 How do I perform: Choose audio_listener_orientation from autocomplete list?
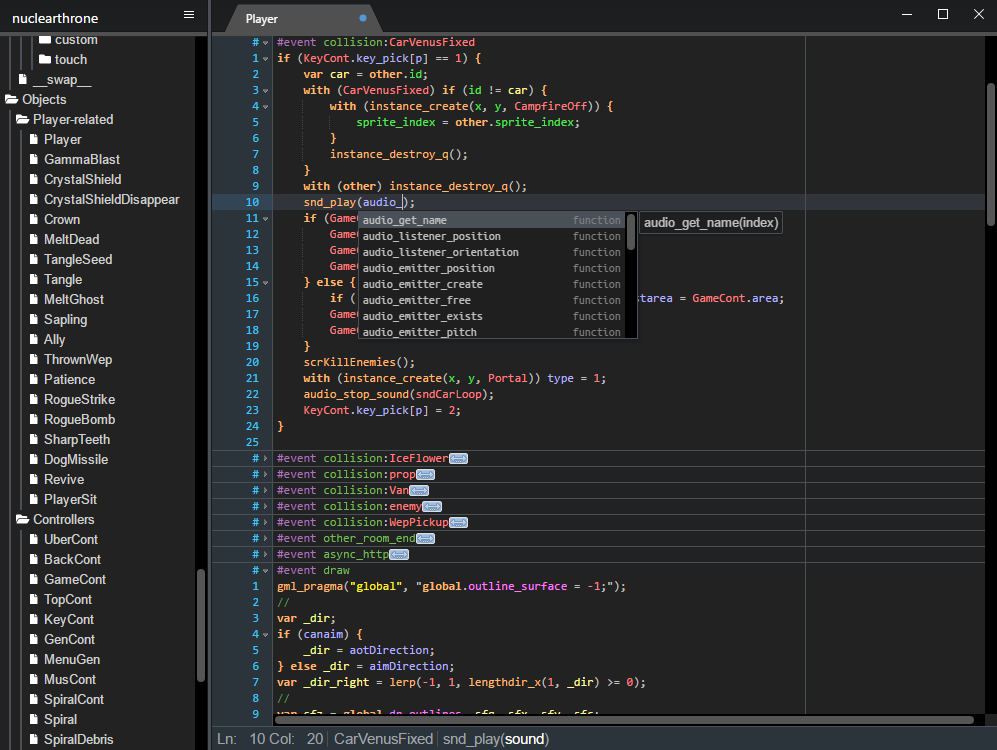[x=492, y=252]
